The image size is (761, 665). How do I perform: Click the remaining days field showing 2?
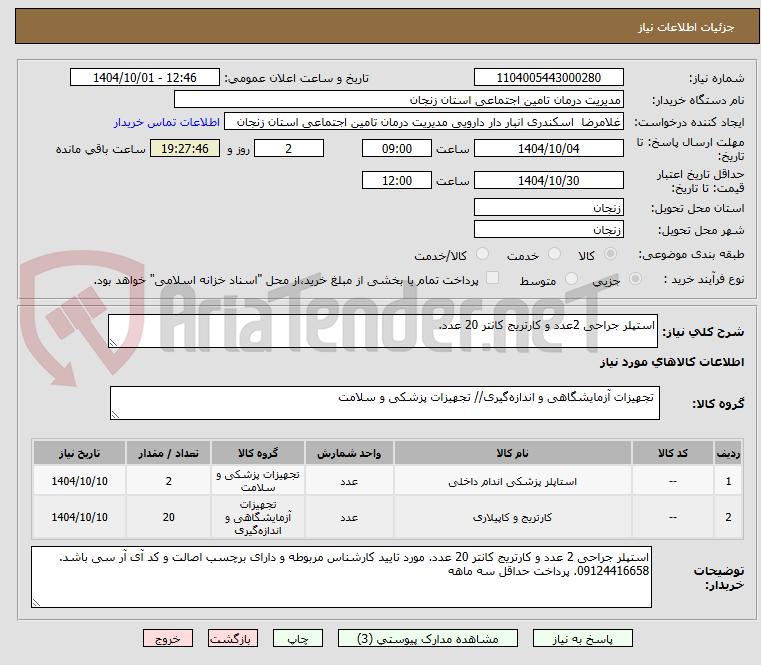click(289, 149)
